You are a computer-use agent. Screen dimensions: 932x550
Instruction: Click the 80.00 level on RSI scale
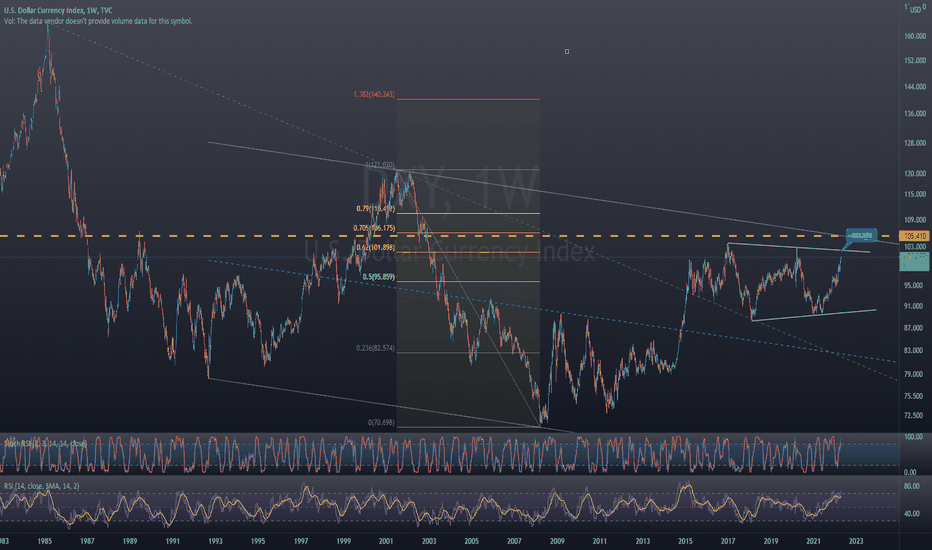point(912,486)
